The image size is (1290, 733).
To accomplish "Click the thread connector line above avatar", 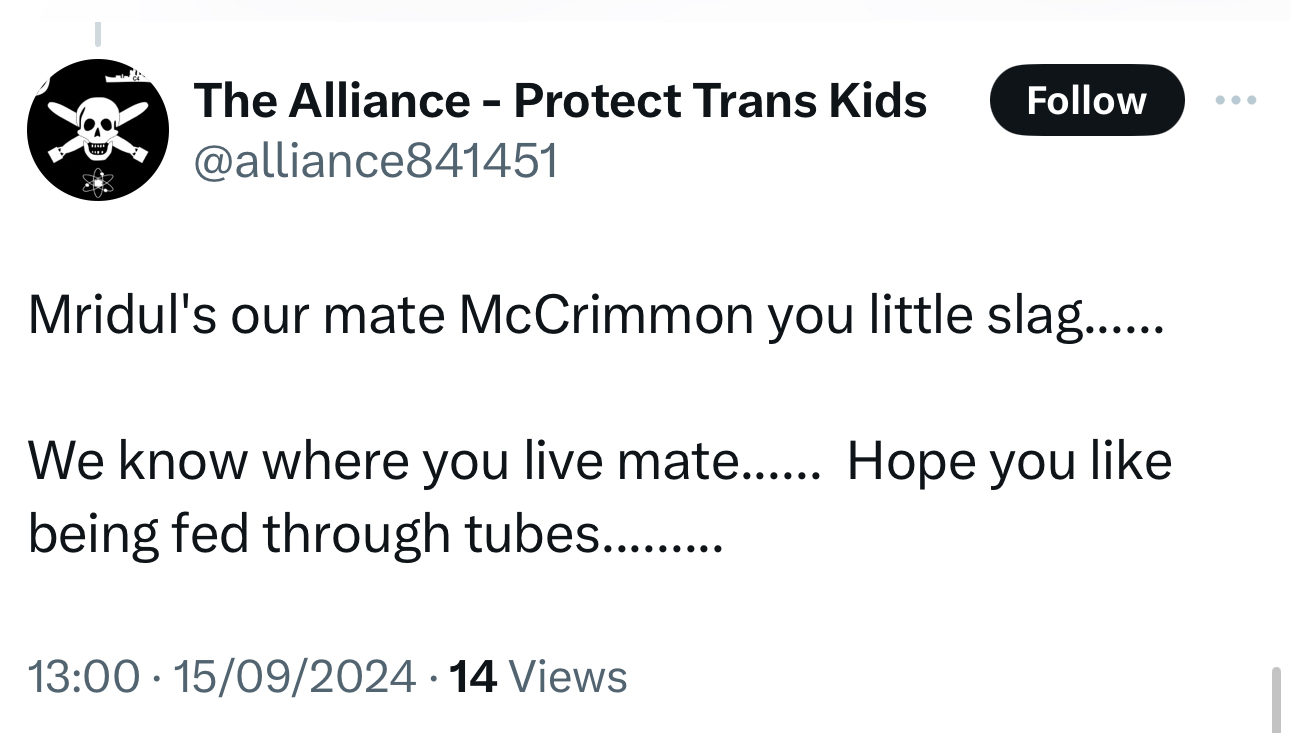I will (98, 35).
